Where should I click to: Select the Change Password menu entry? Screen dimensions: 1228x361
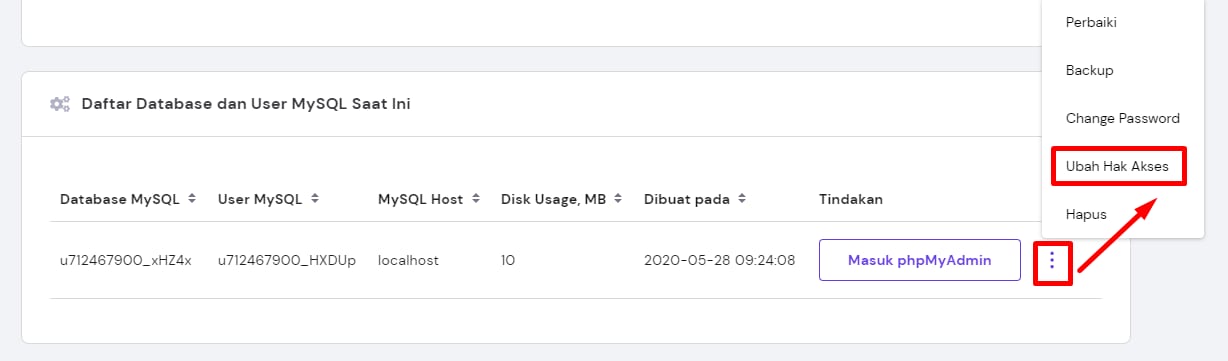(1122, 118)
